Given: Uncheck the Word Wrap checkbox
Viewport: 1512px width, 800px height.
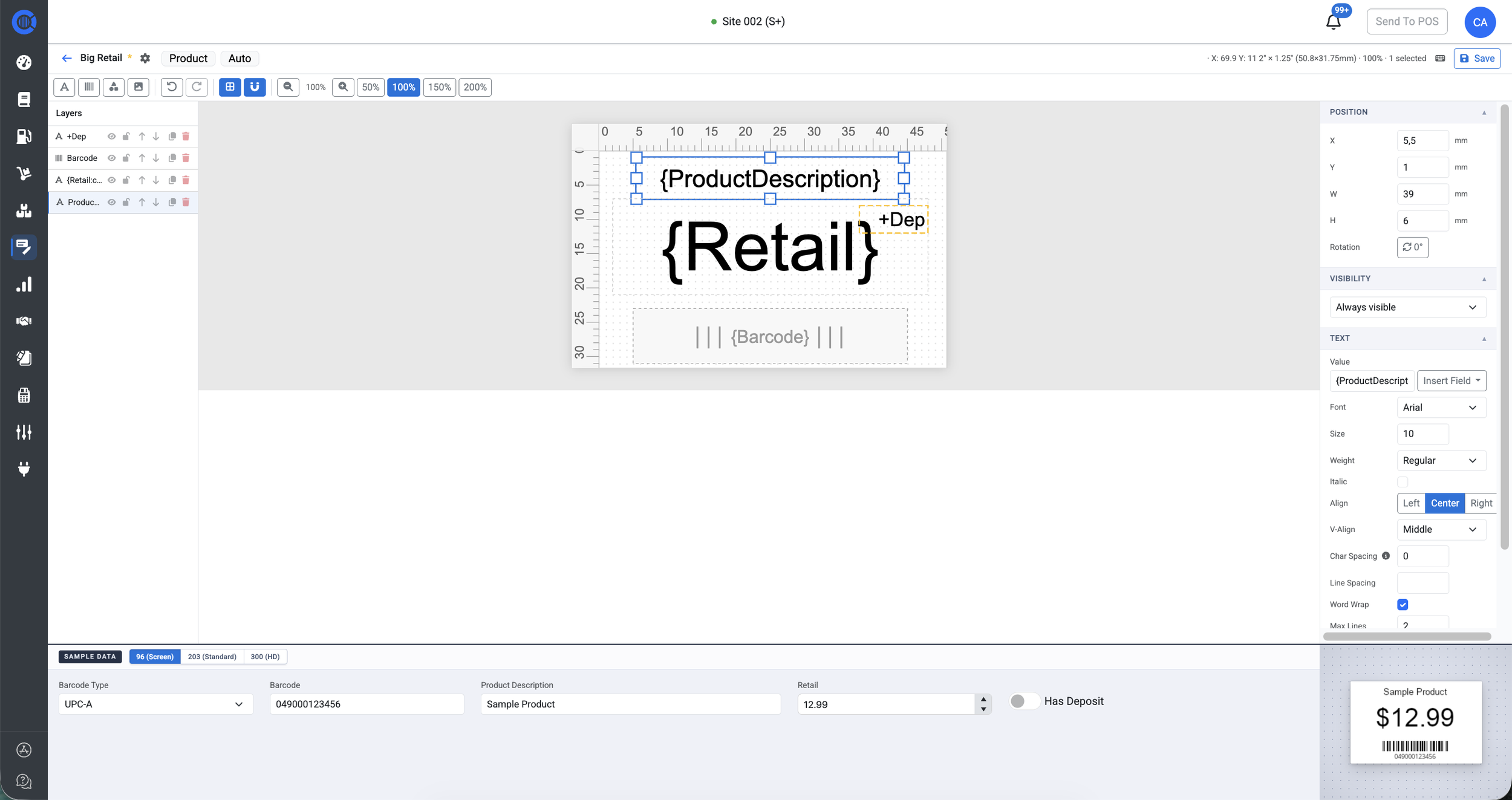Looking at the screenshot, I should [x=1403, y=605].
